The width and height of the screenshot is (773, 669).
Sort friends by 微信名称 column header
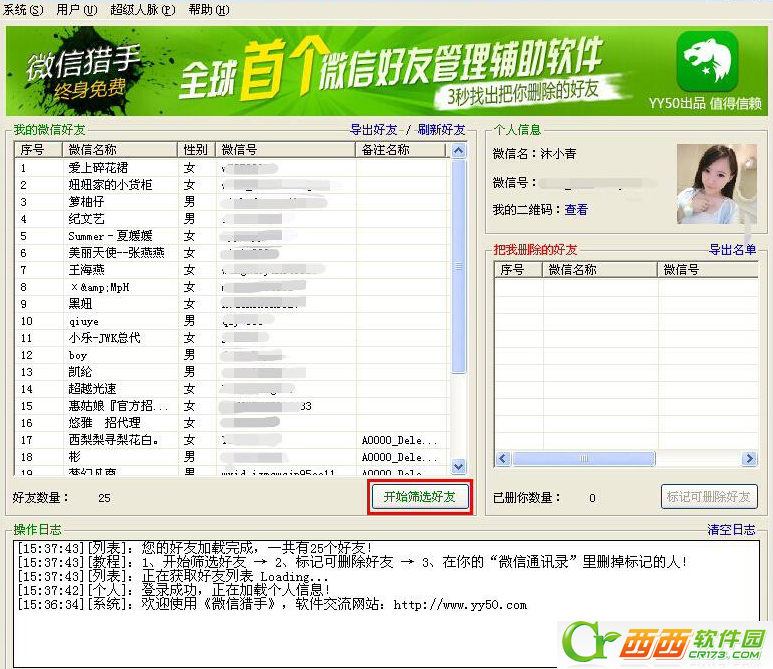[x=120, y=149]
